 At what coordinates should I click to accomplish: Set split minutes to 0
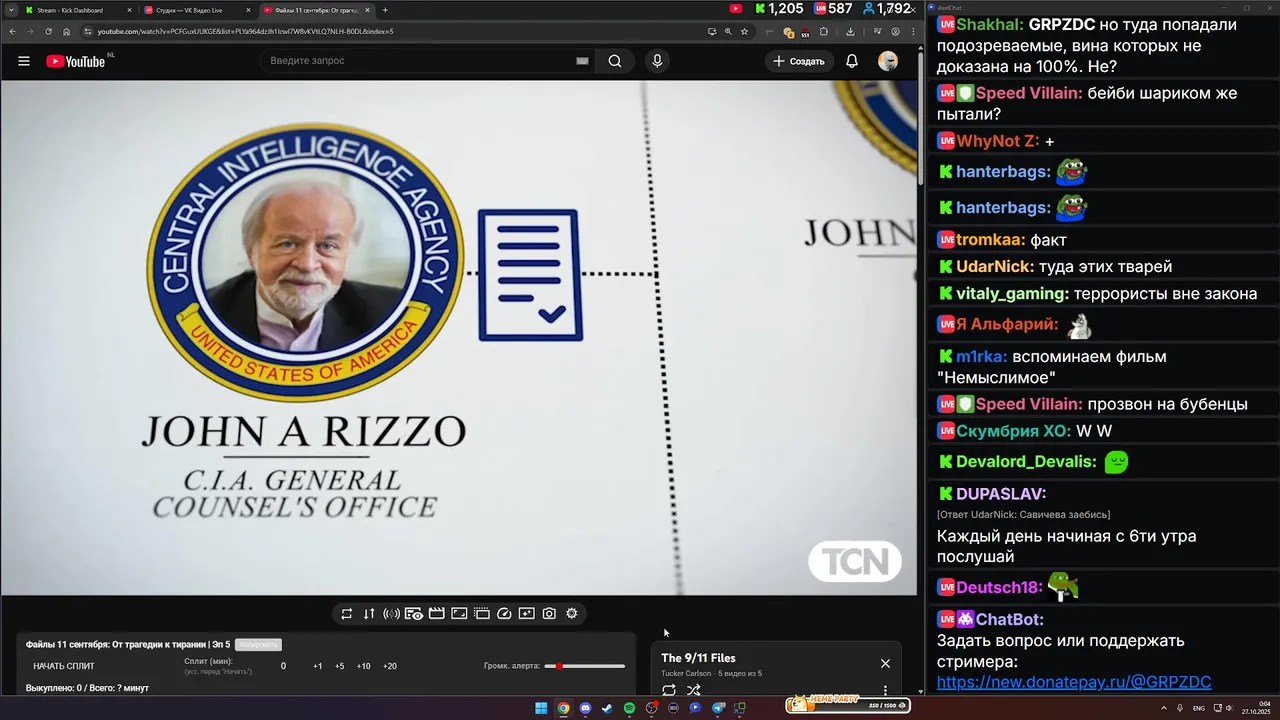click(283, 666)
